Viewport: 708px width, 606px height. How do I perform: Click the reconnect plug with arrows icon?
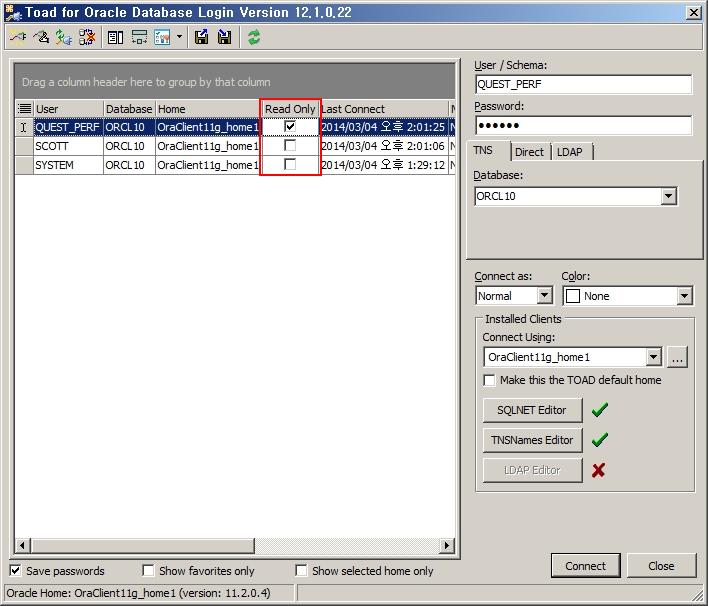pos(64,37)
